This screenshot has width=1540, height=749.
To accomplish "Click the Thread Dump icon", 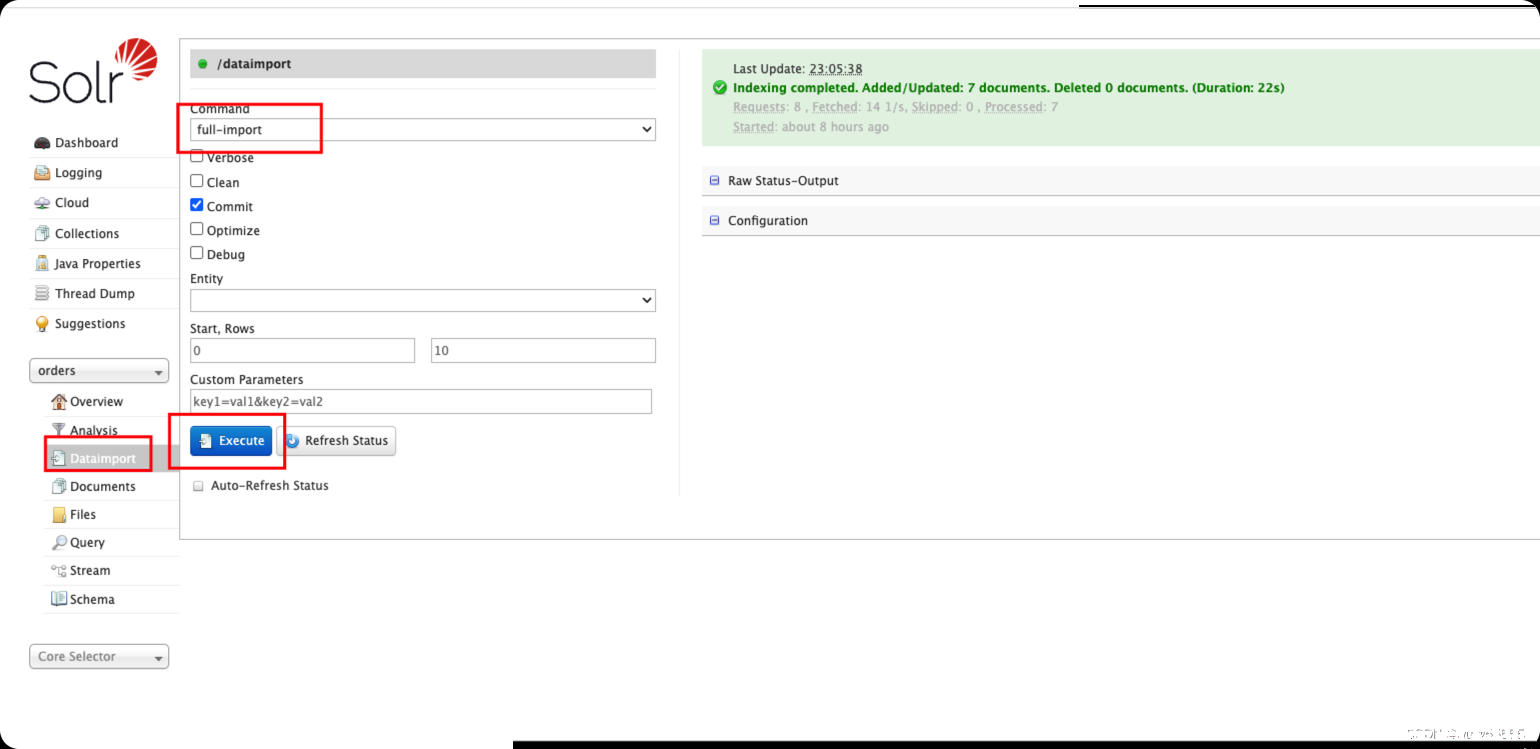I will pyautogui.click(x=42, y=293).
